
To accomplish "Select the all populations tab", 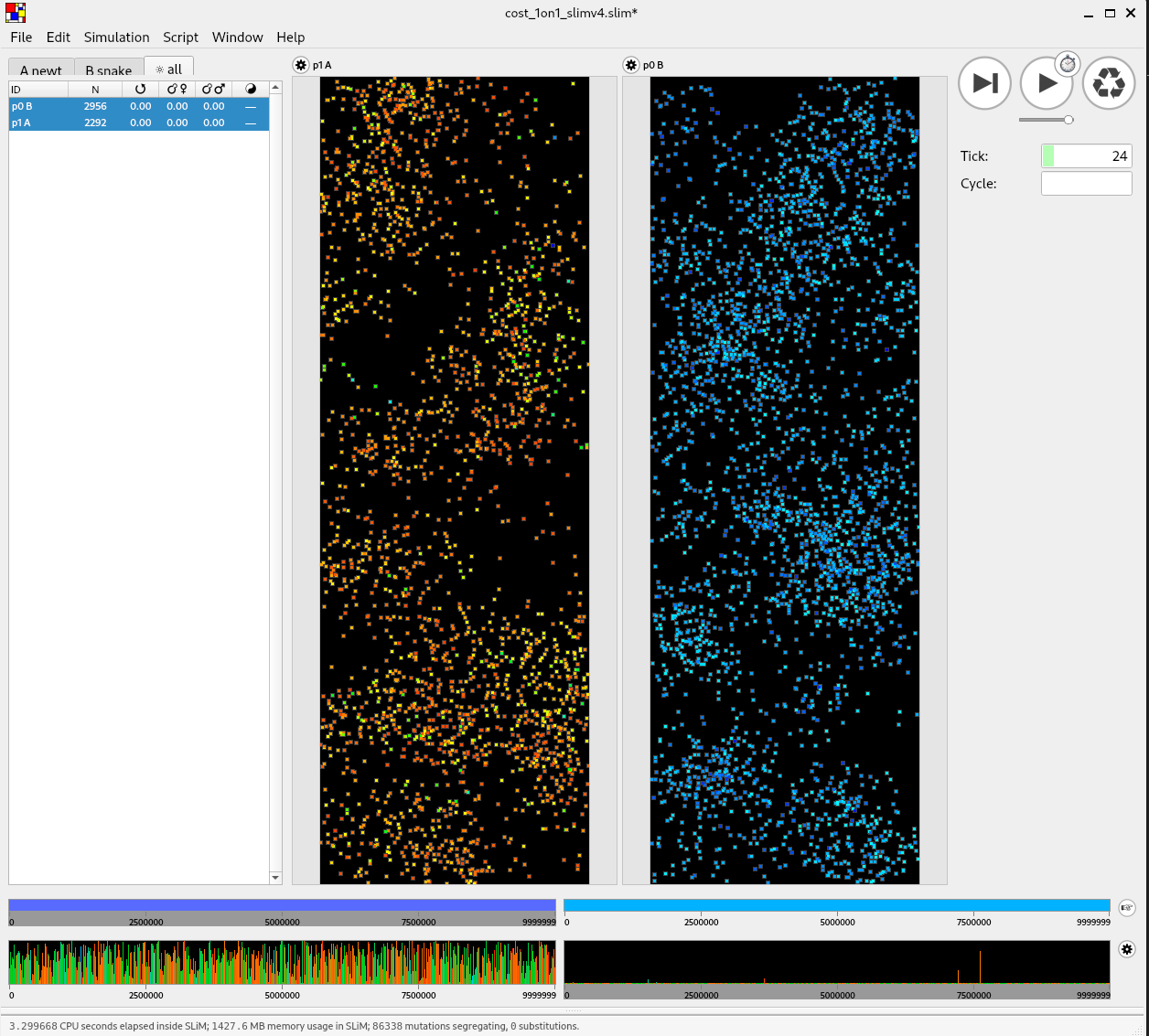I will (168, 69).
